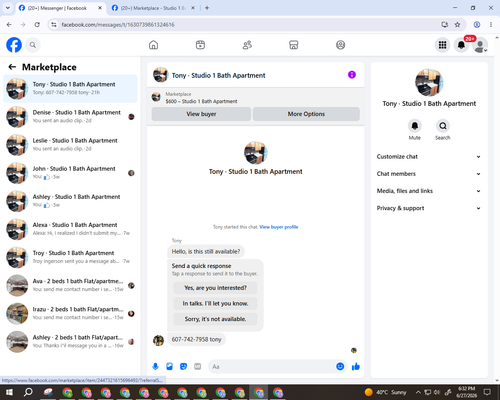Click the back arrow beside Marketplace

pos(12,67)
